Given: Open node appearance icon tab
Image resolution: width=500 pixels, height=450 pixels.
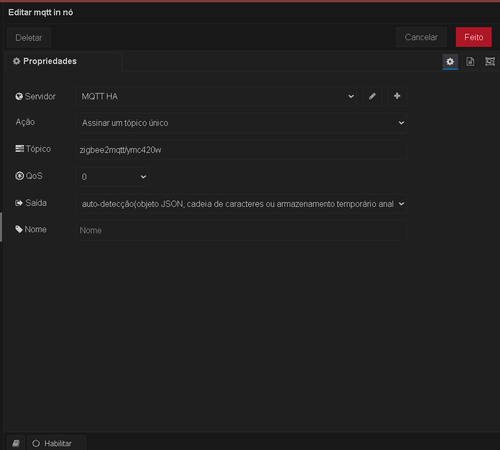Looking at the screenshot, I should coord(490,62).
